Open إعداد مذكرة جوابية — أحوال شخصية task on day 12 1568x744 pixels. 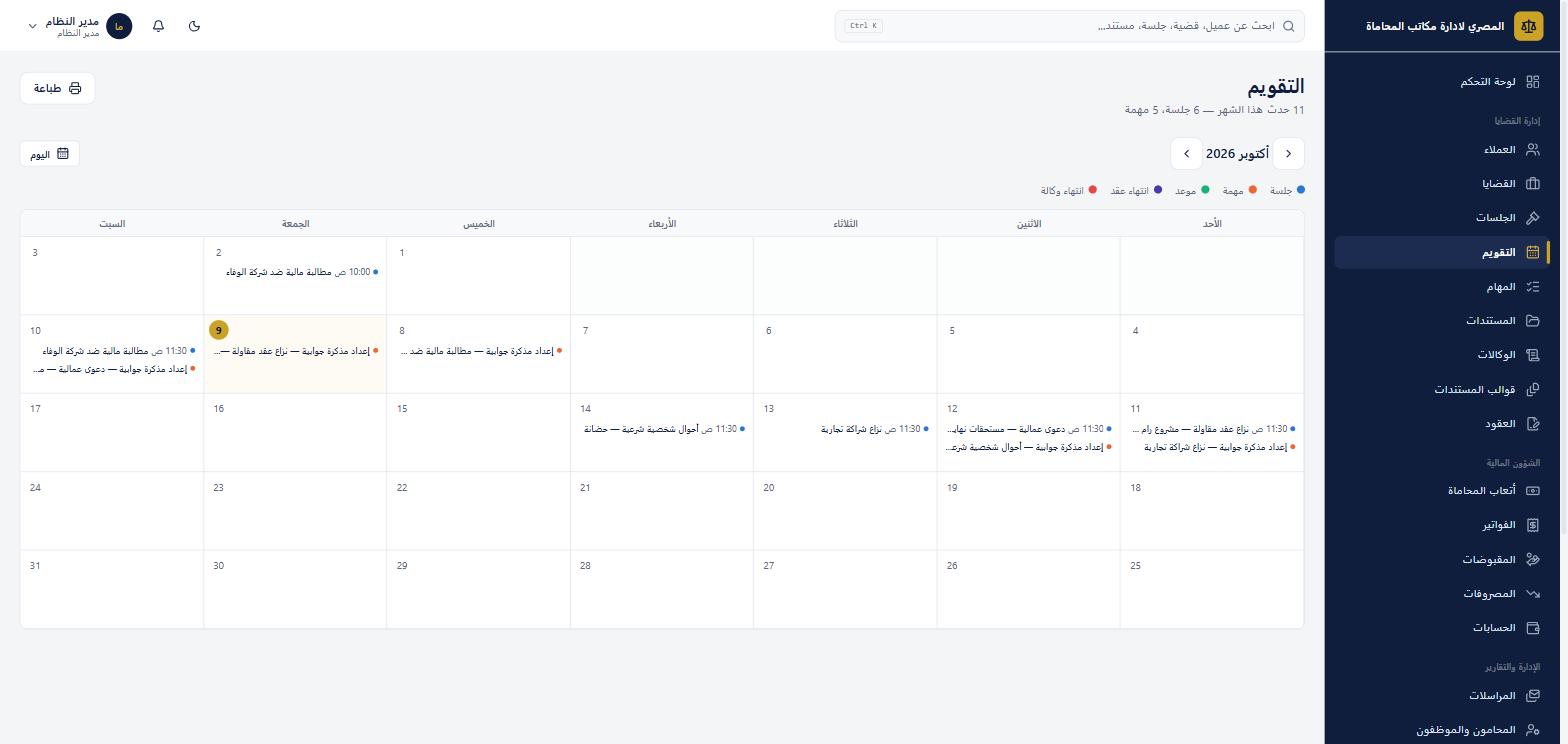coord(1029,447)
